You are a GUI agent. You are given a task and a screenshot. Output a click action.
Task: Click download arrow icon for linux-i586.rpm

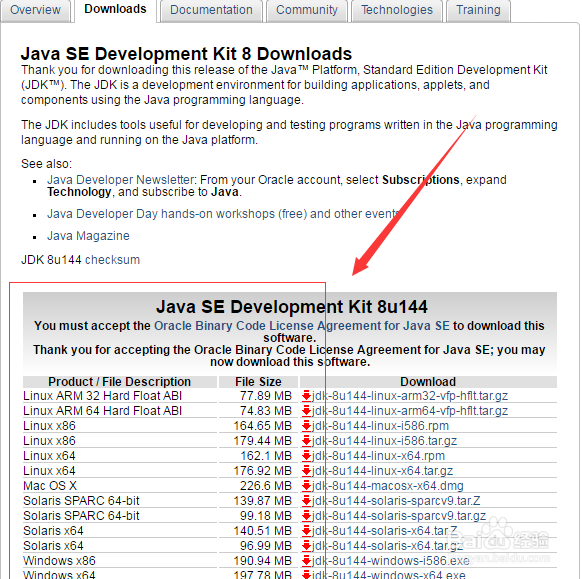tap(306, 426)
